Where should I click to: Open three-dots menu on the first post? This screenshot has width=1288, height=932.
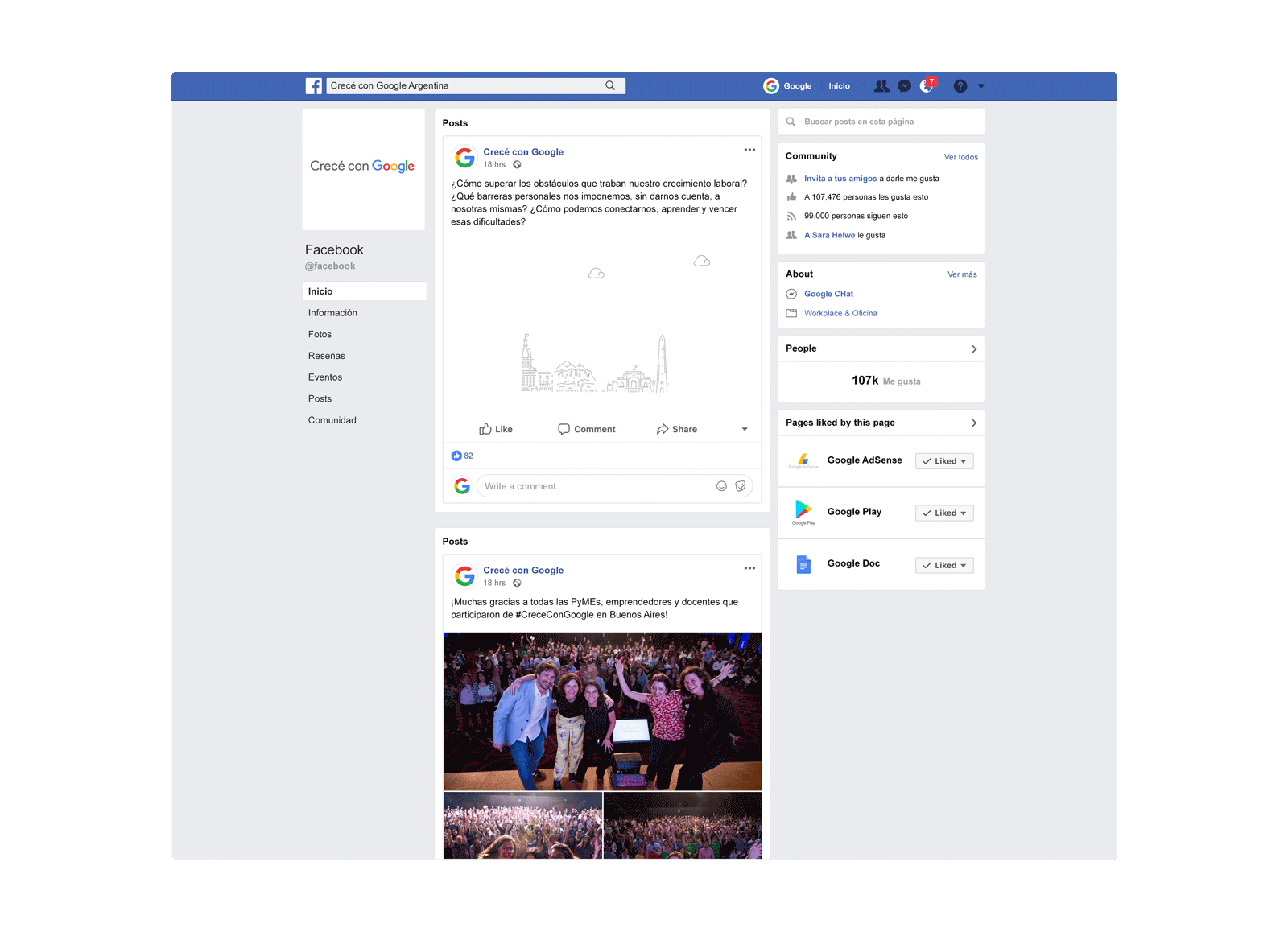[749, 150]
